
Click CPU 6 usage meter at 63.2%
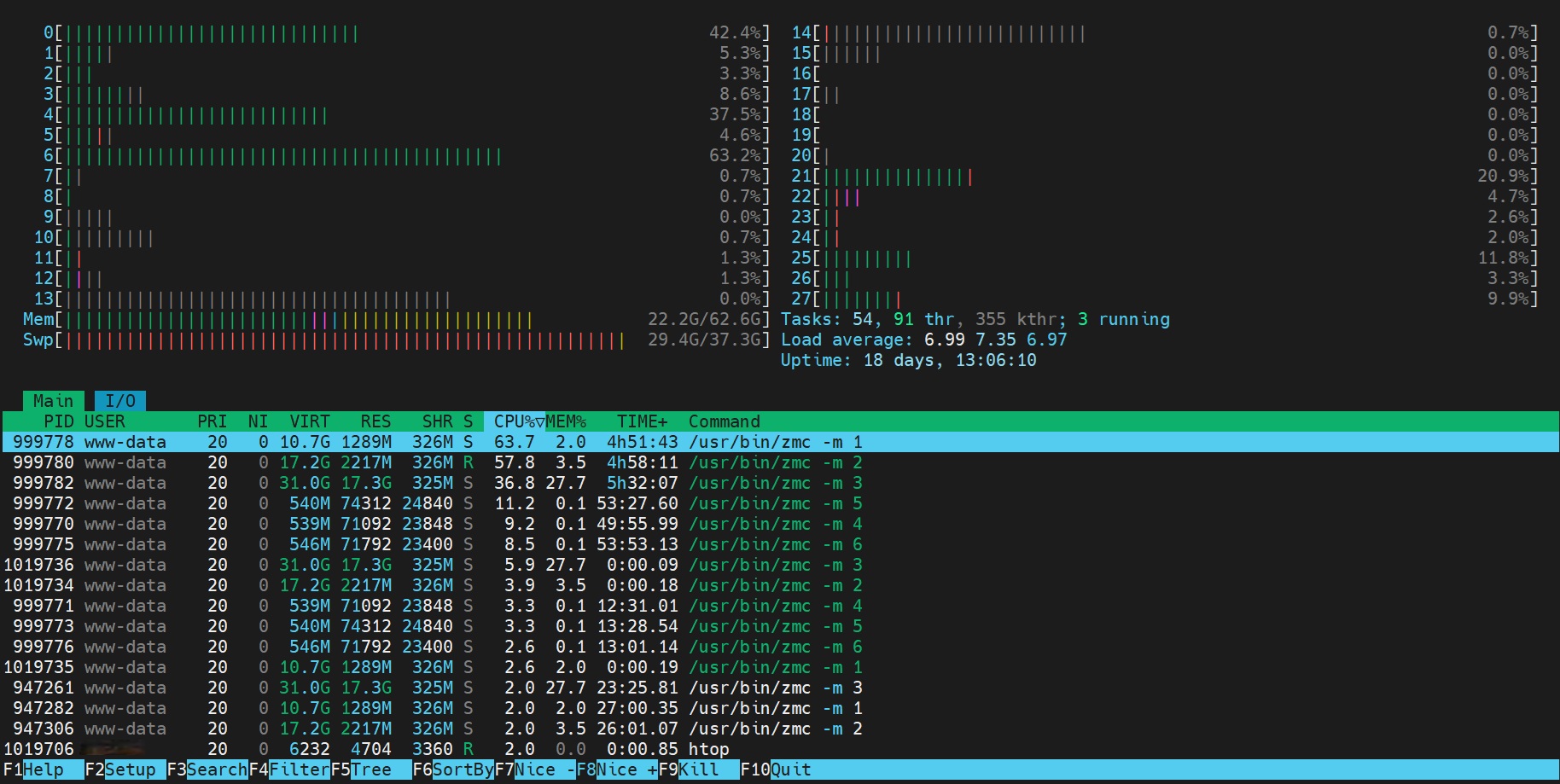point(407,155)
